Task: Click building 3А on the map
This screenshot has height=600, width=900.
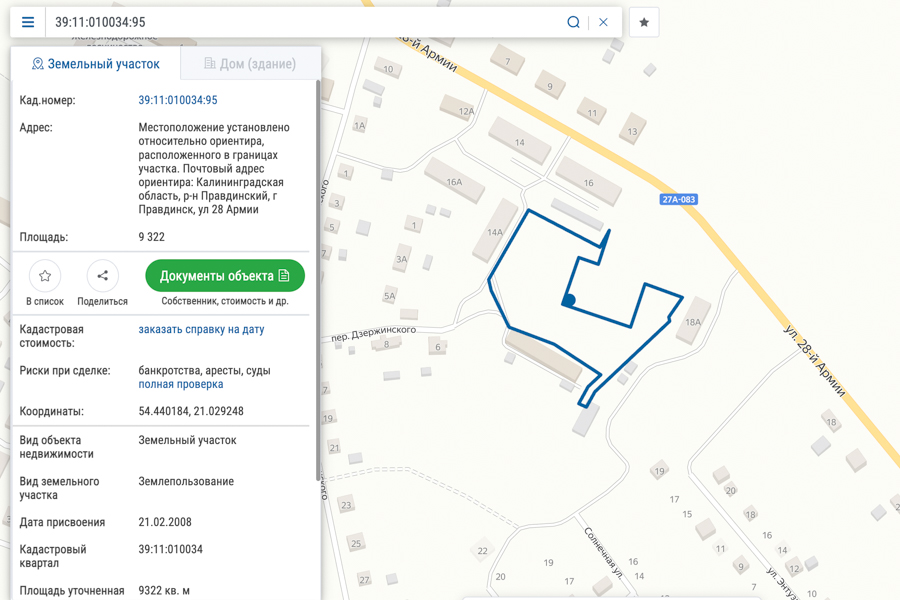Action: [x=401, y=259]
